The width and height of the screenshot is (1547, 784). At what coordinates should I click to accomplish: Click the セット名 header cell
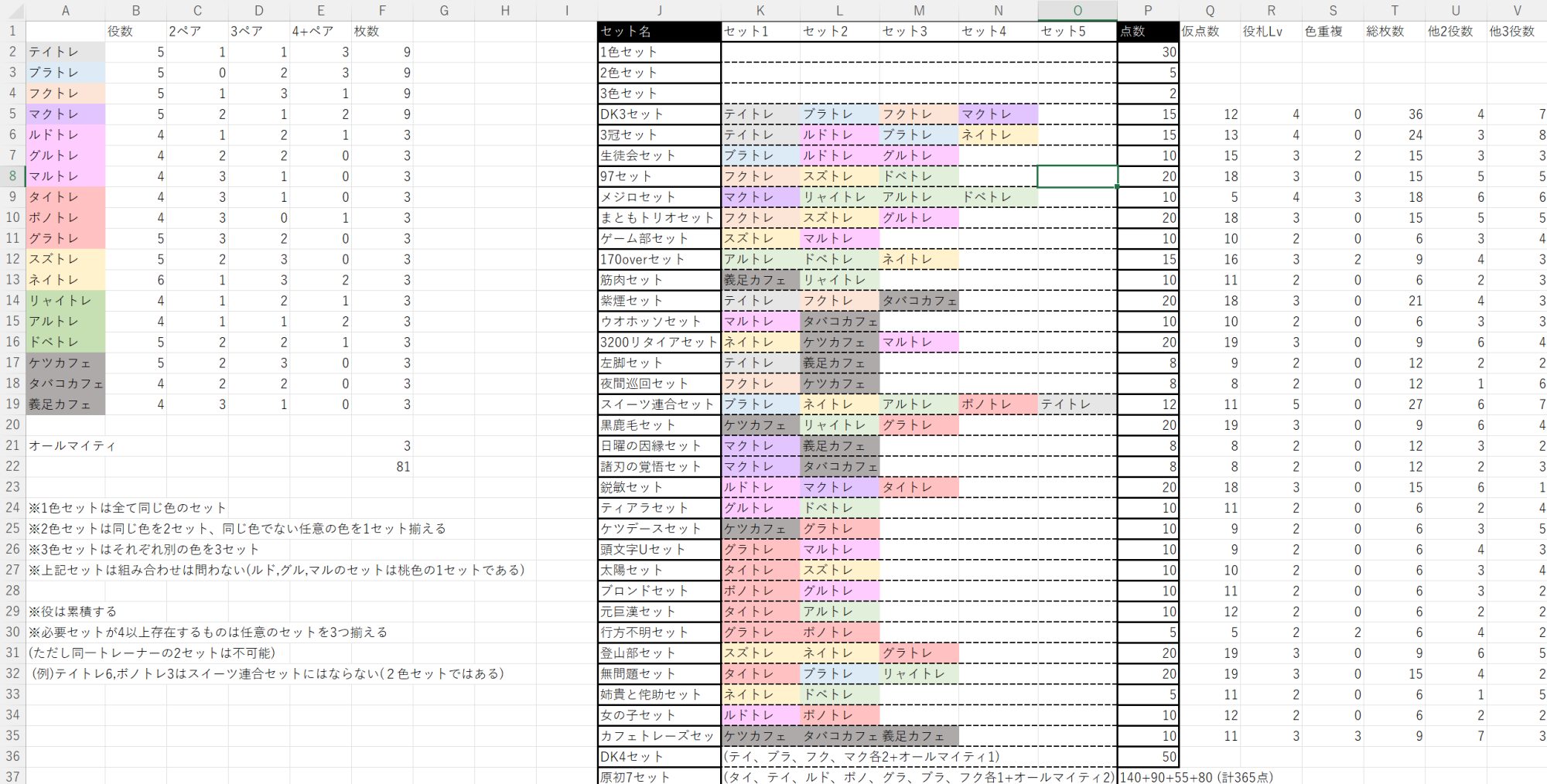[x=659, y=32]
